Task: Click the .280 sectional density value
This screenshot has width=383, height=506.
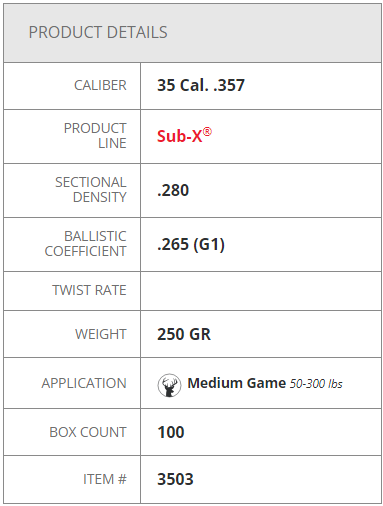Action: coord(173,190)
